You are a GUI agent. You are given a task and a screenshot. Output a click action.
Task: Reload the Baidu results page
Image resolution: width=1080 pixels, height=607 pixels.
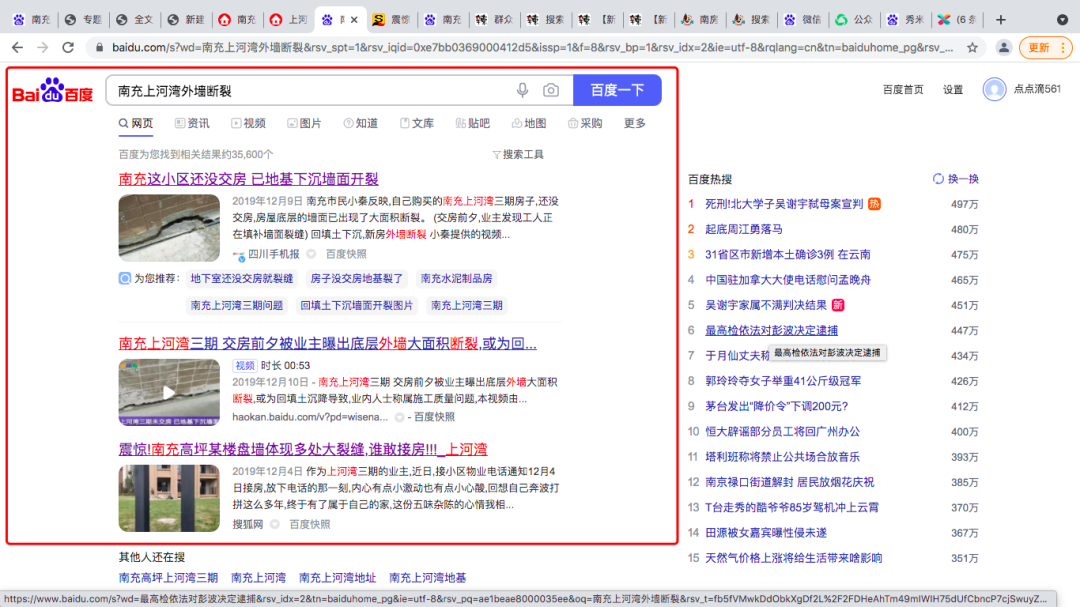click(68, 48)
